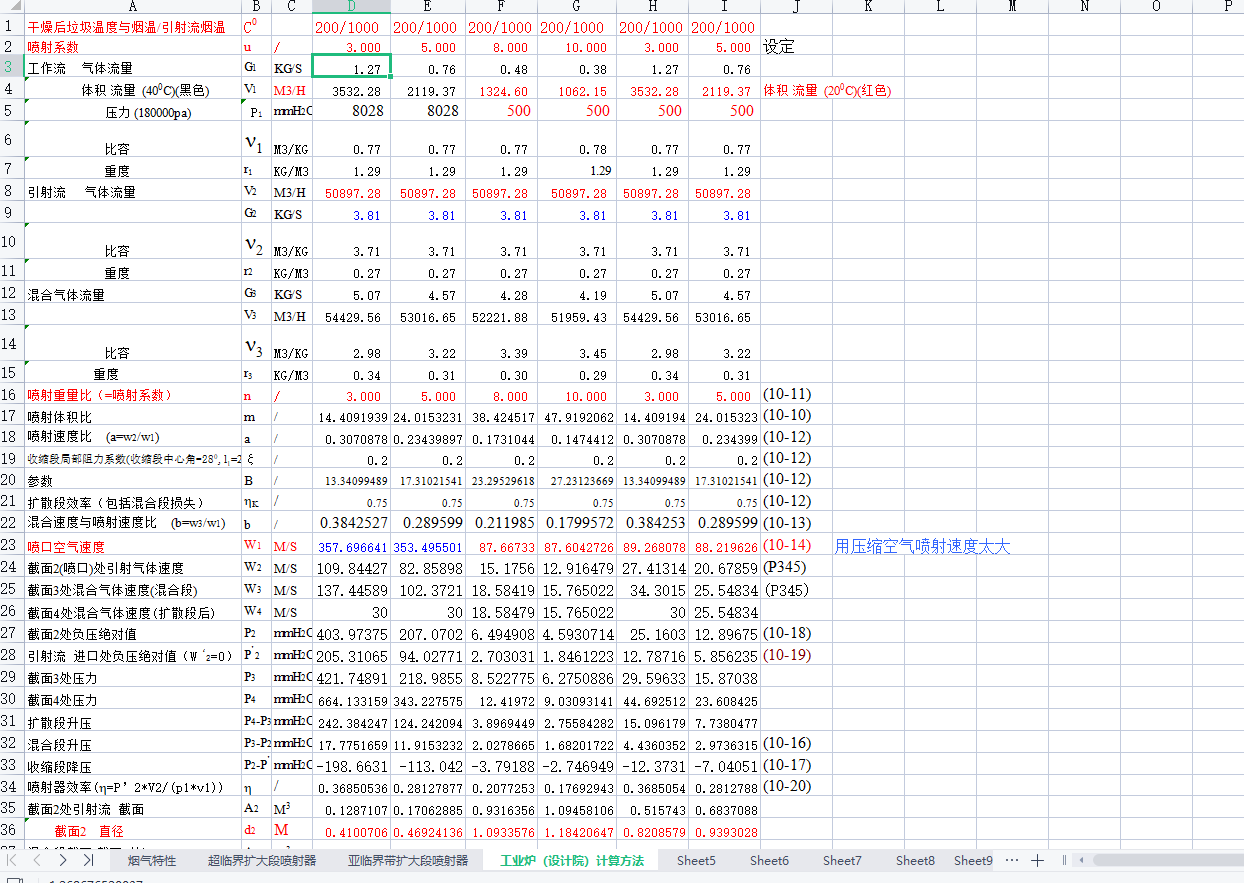Viewport: 1244px width, 883px height.
Task: Select the 工业炉 (设计院) 计算方法 tab
Action: click(572, 860)
